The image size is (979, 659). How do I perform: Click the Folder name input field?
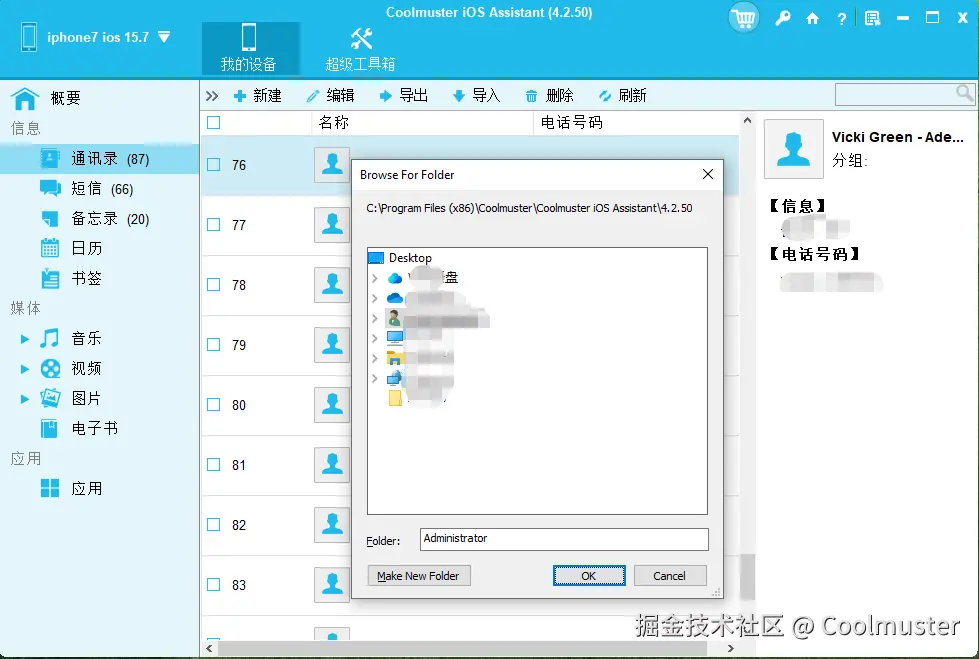(563, 538)
